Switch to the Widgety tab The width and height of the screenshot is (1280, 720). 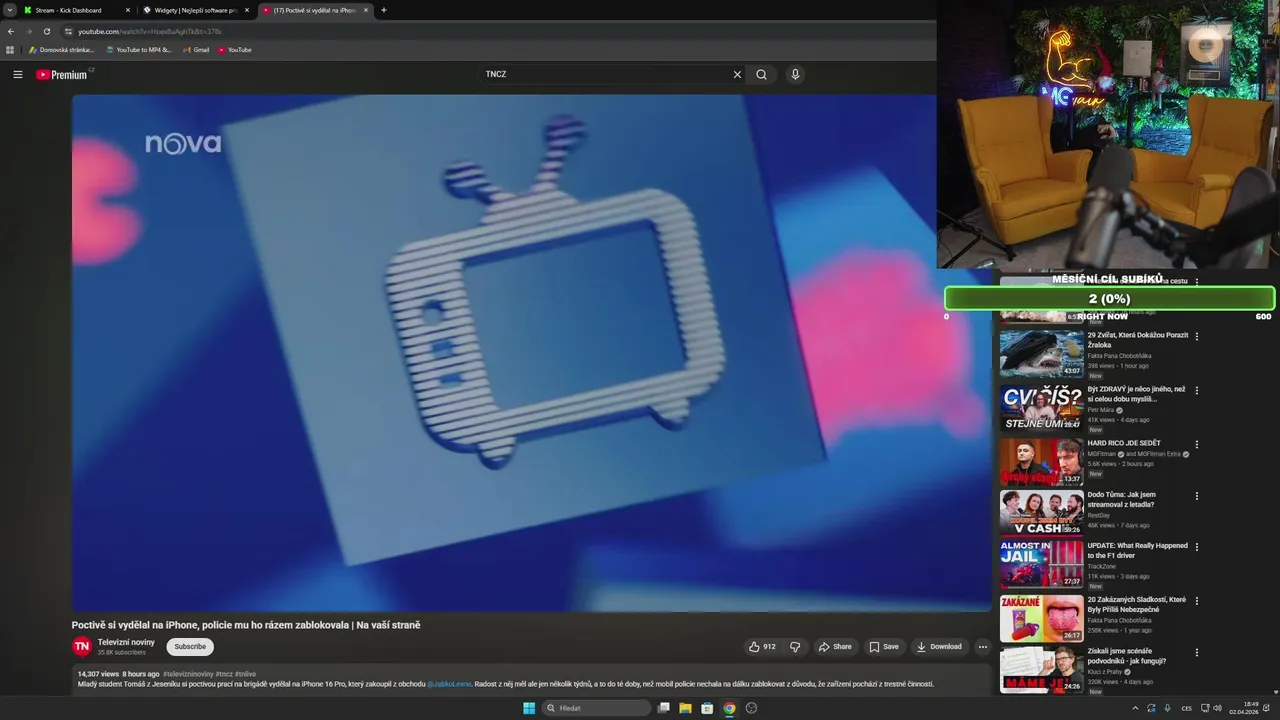tap(196, 10)
